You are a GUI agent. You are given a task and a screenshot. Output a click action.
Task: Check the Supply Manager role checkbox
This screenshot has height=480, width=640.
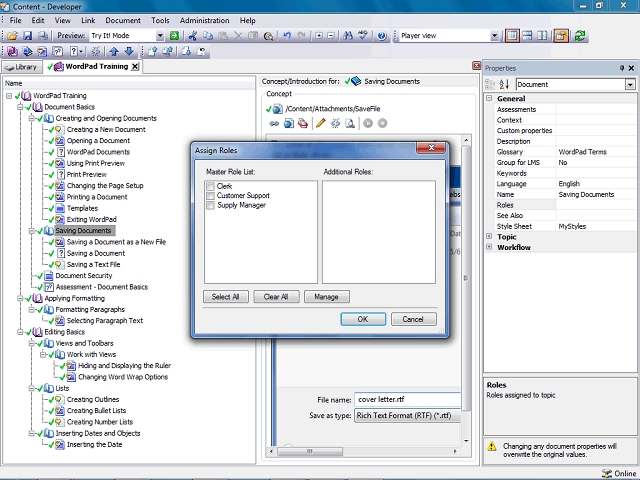(211, 205)
